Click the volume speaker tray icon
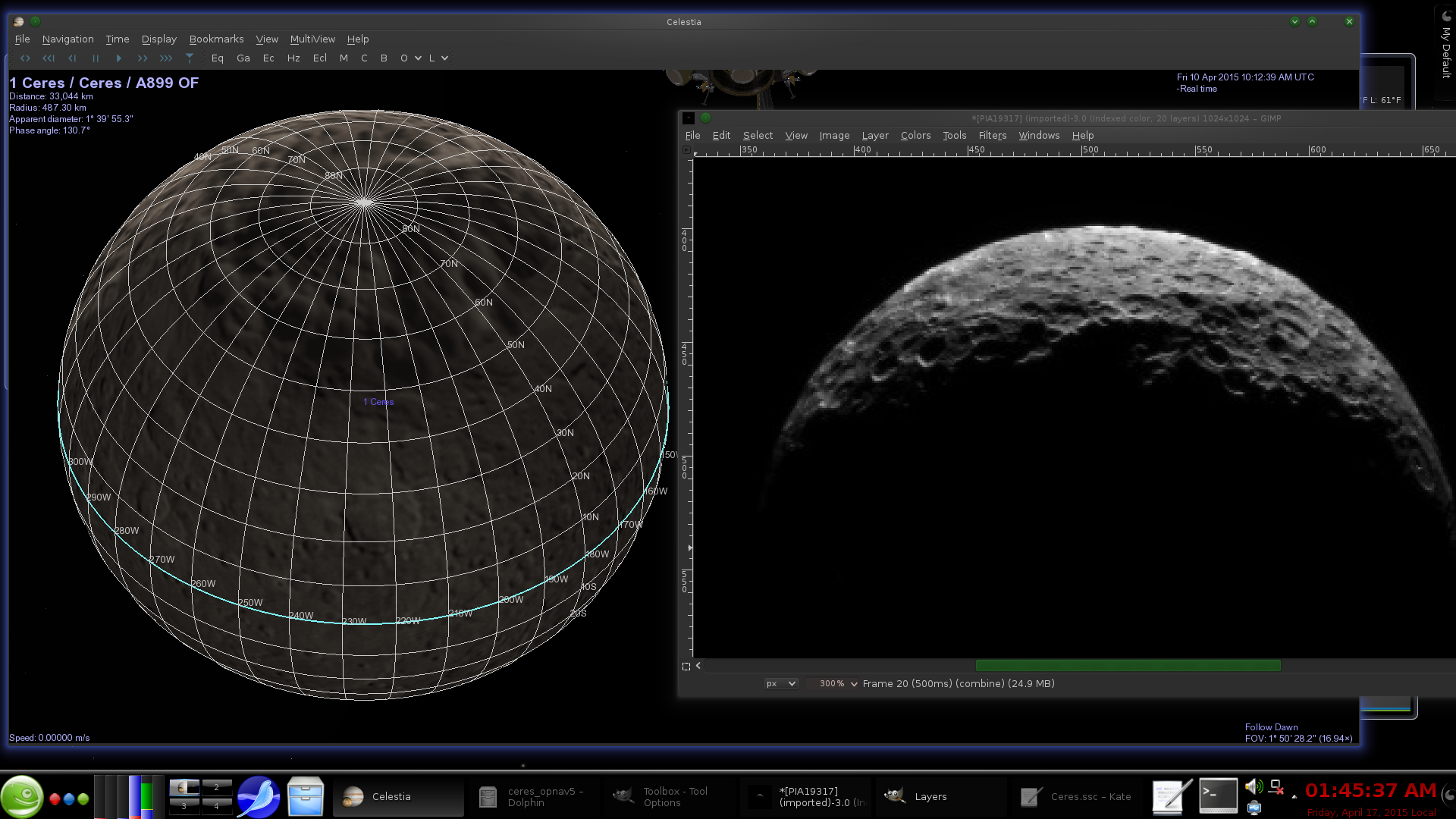Viewport: 1456px width, 819px height. click(x=1254, y=787)
